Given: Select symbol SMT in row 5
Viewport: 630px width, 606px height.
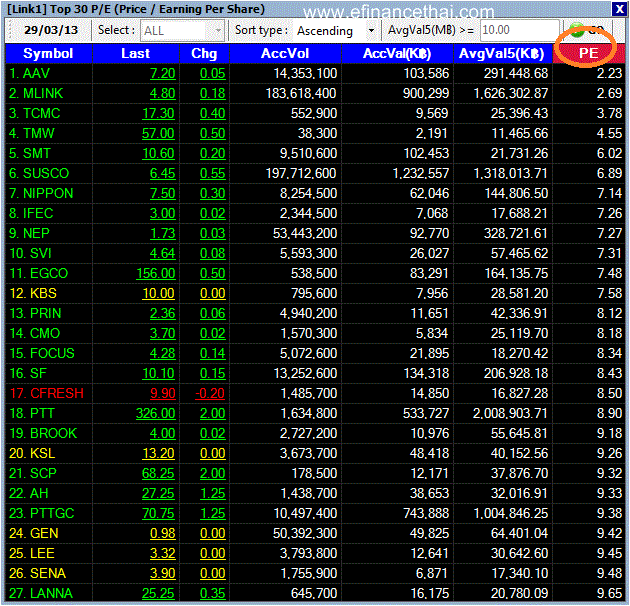Looking at the screenshot, I should (37, 154).
